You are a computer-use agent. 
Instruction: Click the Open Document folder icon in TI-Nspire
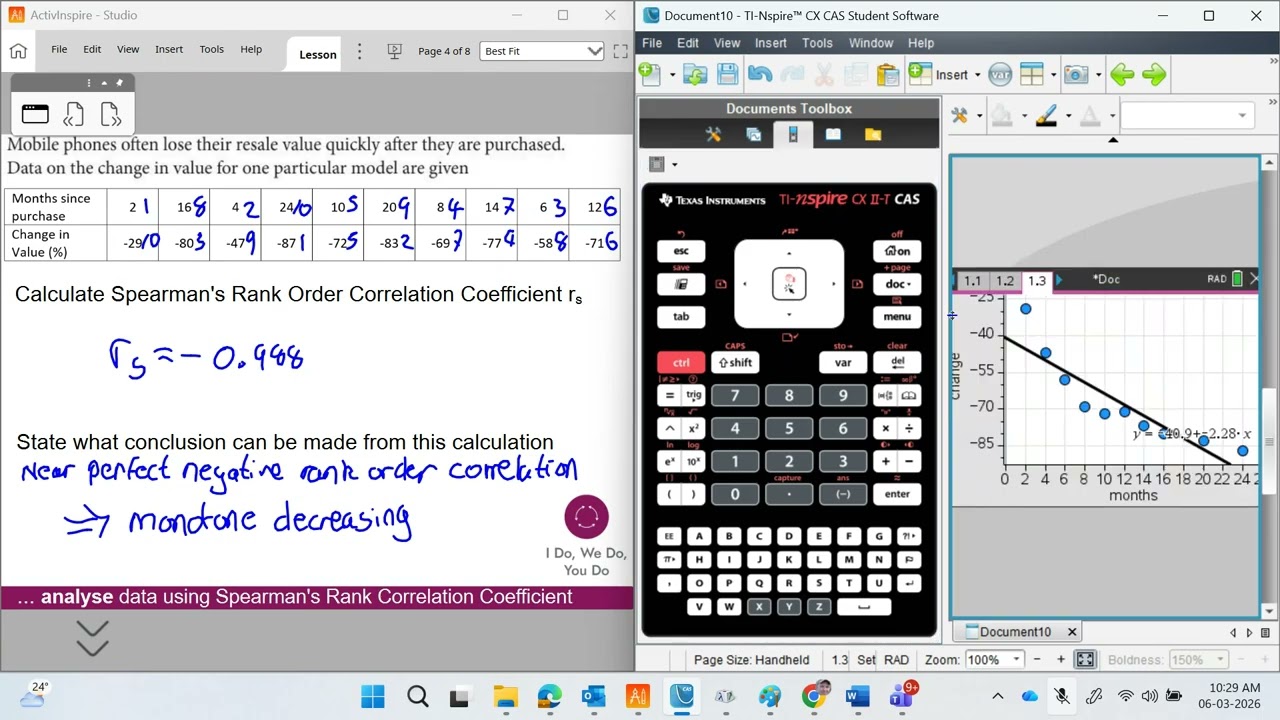coord(695,74)
